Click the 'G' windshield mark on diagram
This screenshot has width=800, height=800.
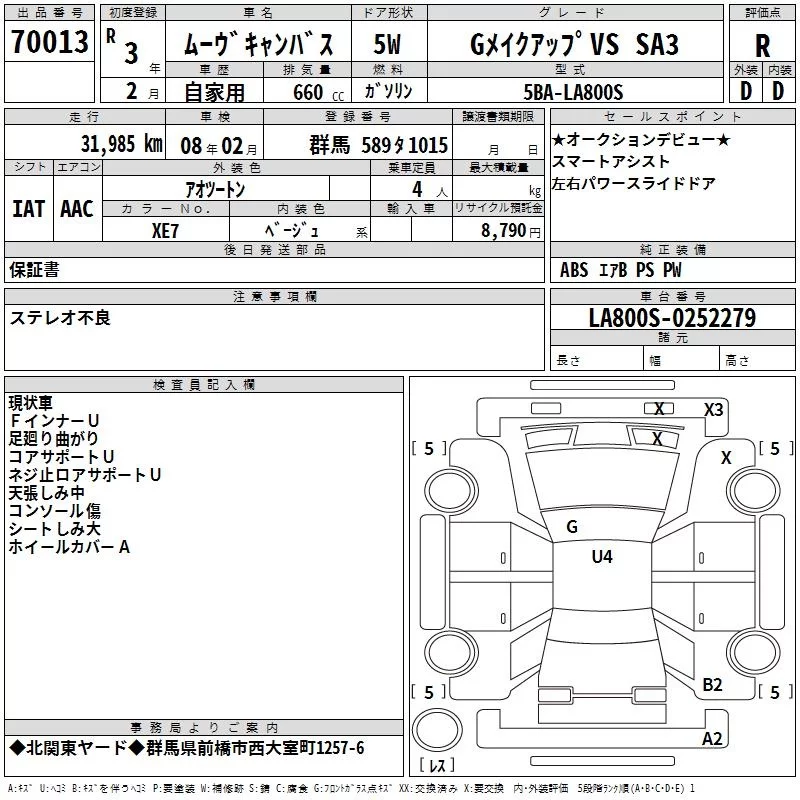coord(572,527)
